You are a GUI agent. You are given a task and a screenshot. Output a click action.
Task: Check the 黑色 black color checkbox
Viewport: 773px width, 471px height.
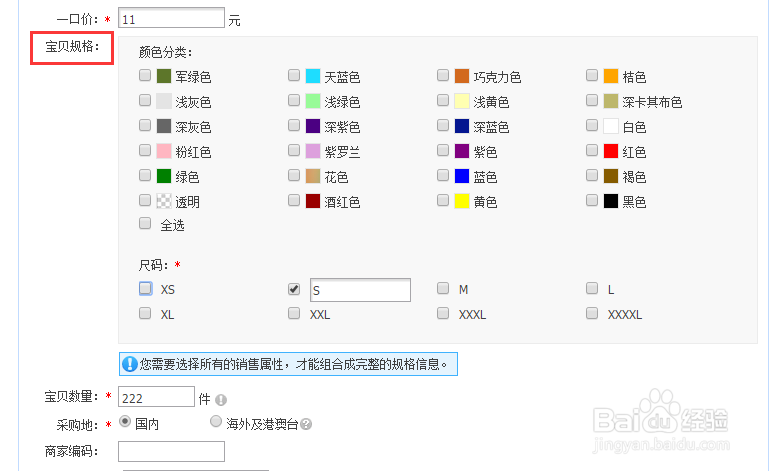[592, 200]
